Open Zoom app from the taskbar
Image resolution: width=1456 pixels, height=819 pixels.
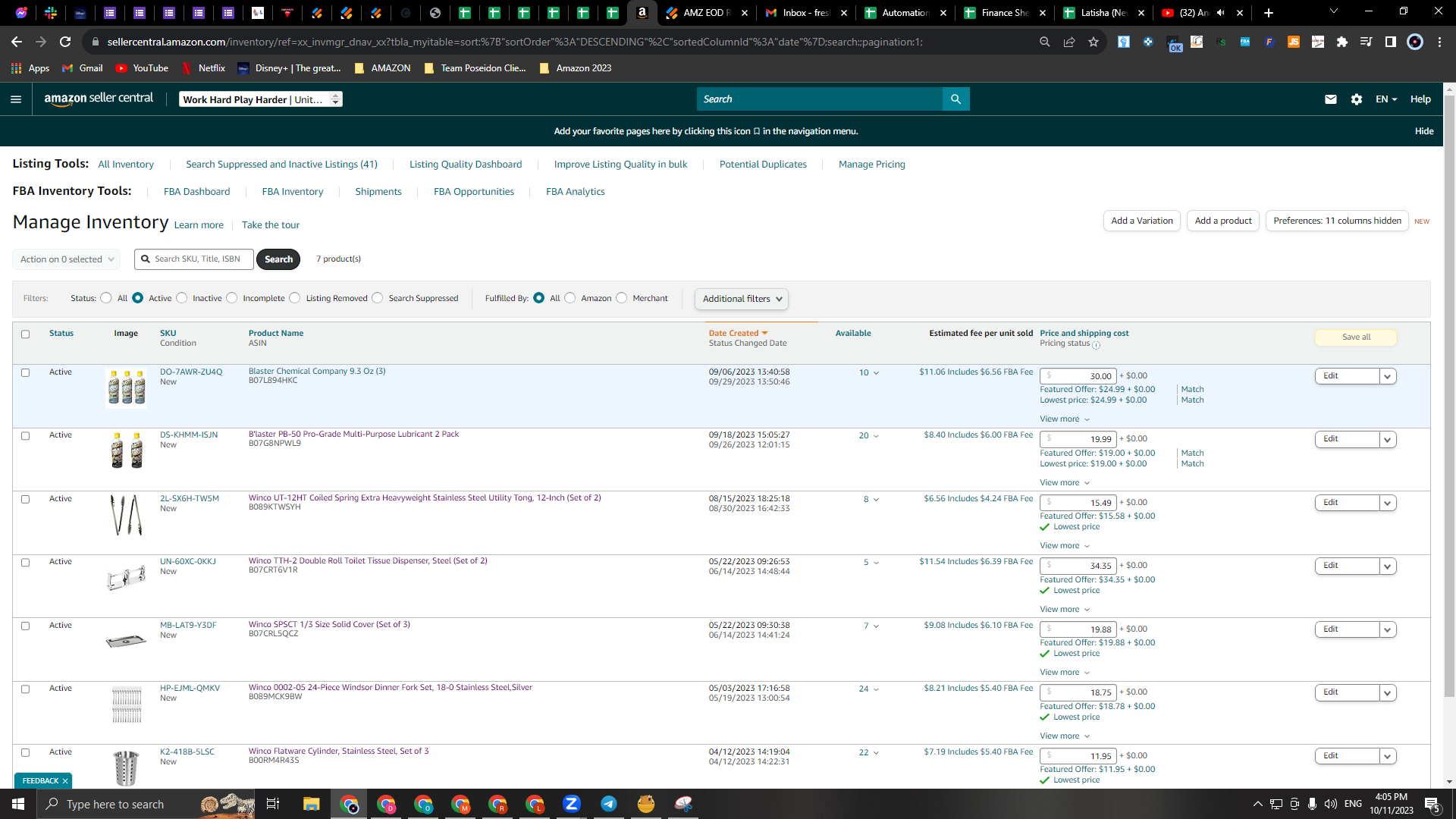tap(572, 804)
